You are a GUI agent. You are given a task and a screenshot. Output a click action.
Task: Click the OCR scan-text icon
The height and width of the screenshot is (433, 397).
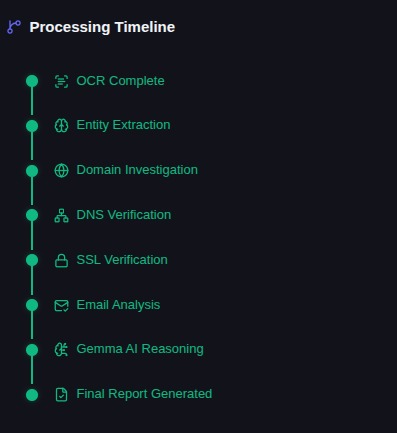click(x=61, y=81)
